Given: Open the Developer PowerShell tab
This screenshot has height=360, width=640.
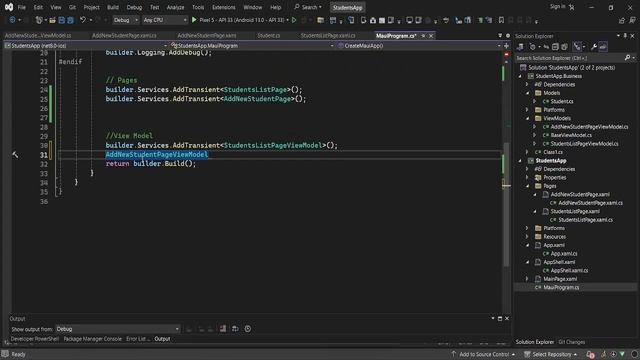Looking at the screenshot, I should pyautogui.click(x=35, y=339).
